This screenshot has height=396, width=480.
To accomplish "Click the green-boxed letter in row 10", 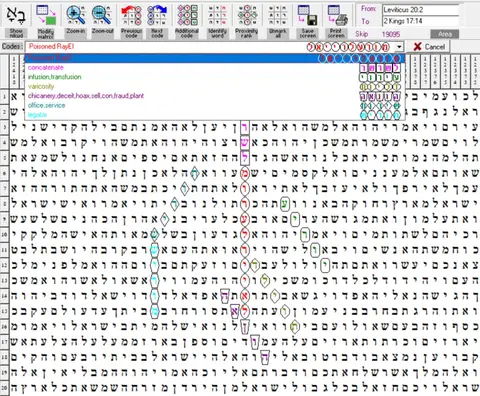I will [x=305, y=235].
